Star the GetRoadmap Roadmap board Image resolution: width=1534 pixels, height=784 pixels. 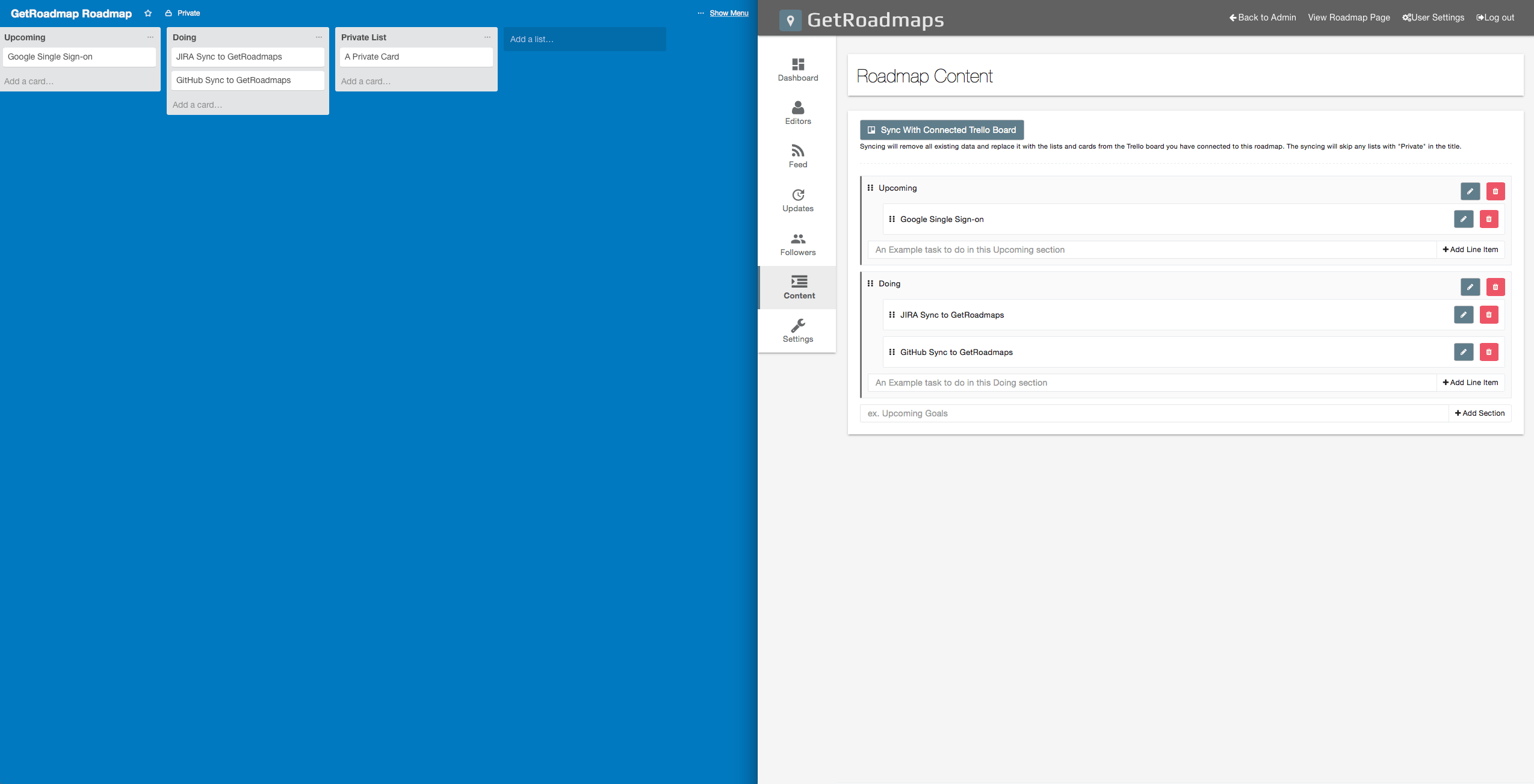[148, 13]
